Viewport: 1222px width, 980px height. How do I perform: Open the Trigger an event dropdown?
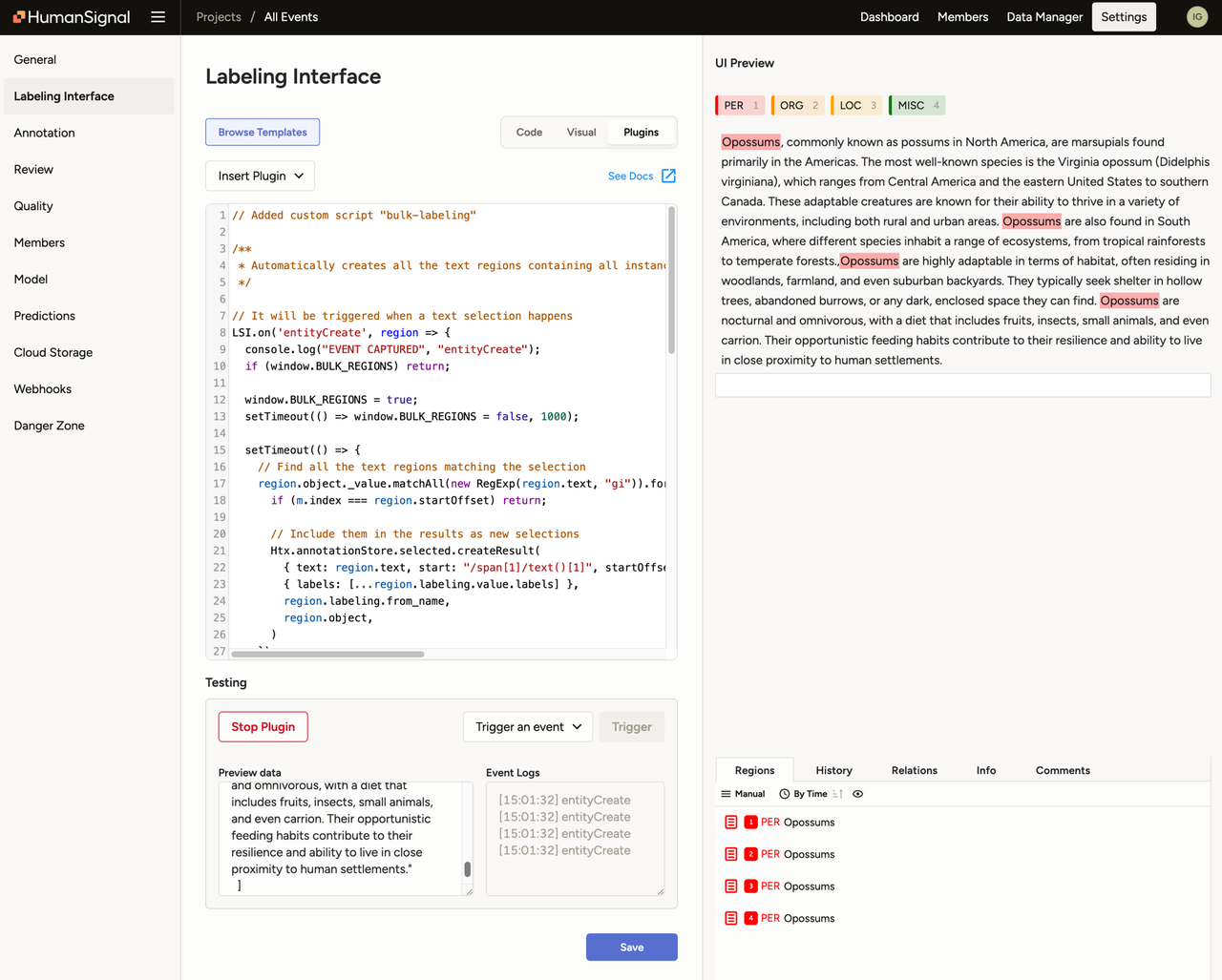[527, 726]
